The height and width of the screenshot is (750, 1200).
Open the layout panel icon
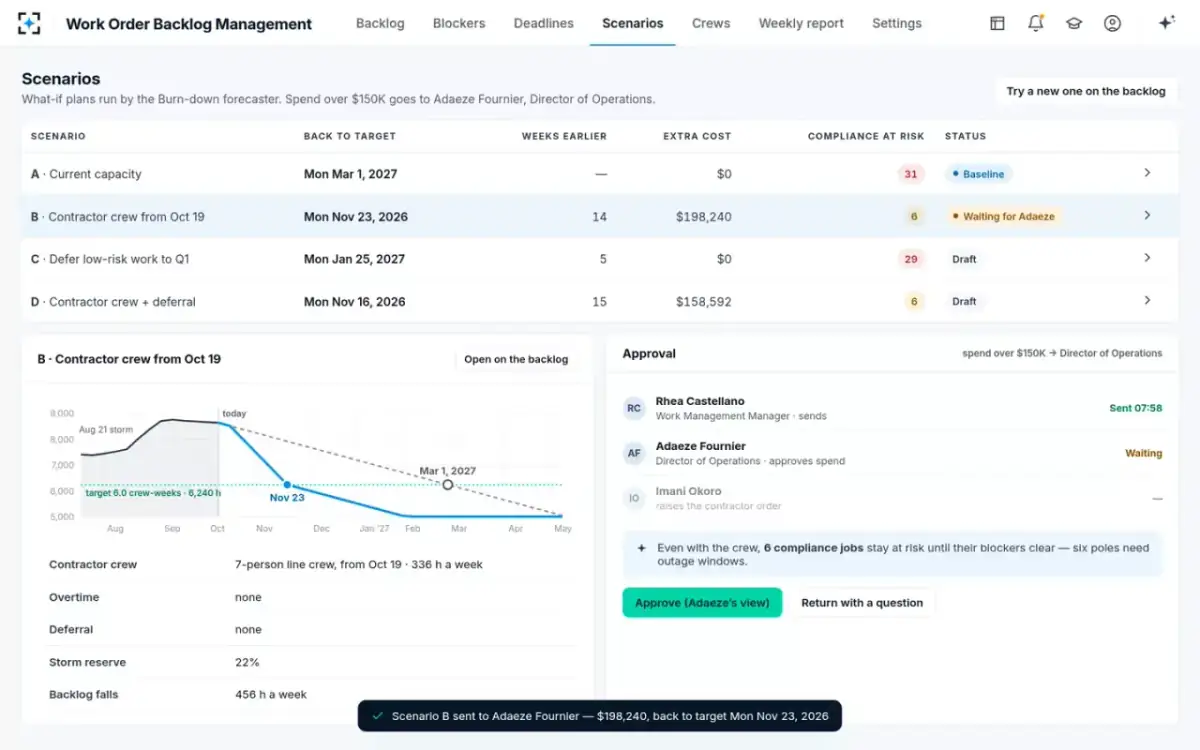tap(997, 23)
